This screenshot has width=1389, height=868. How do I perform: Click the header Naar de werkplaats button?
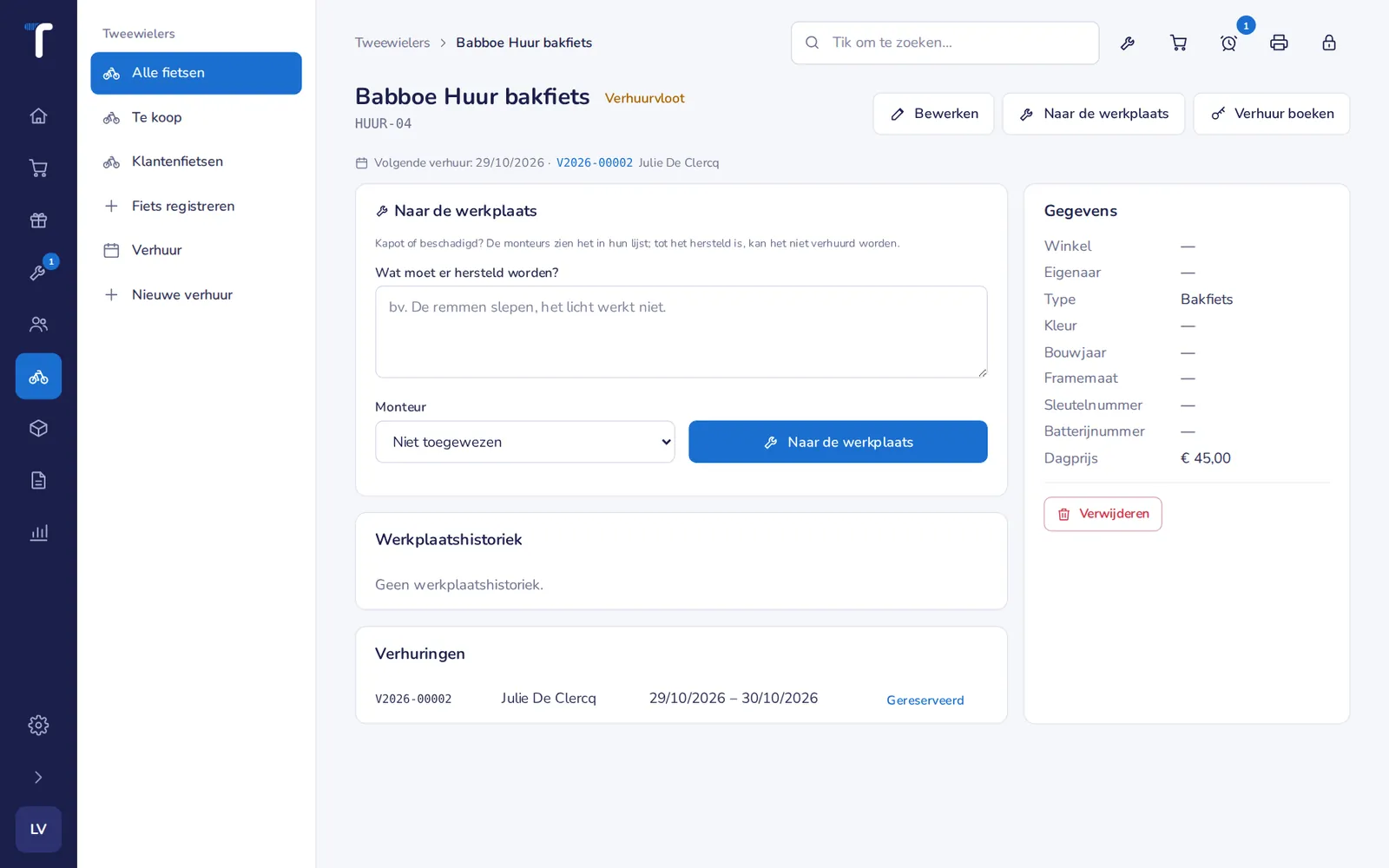(x=1094, y=114)
